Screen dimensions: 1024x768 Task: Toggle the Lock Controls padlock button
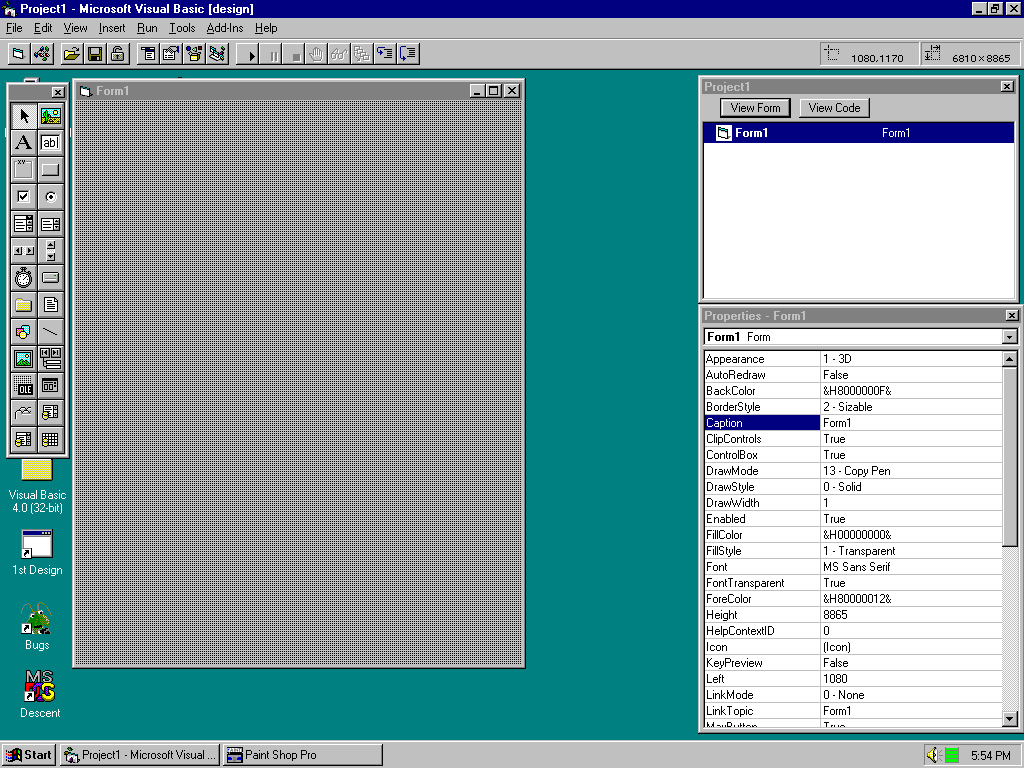(118, 54)
